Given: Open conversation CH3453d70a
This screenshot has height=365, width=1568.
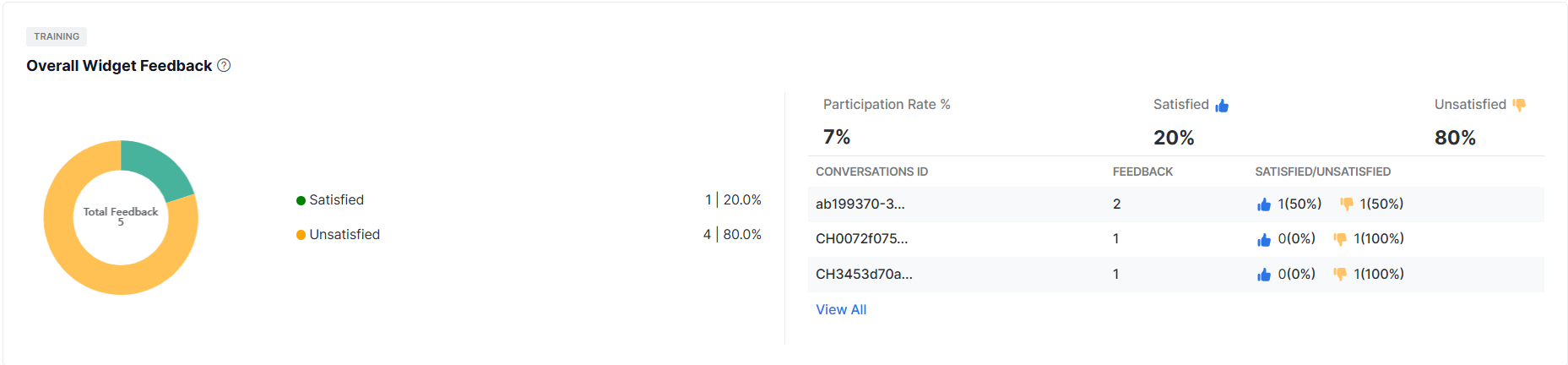Looking at the screenshot, I should 864,274.
